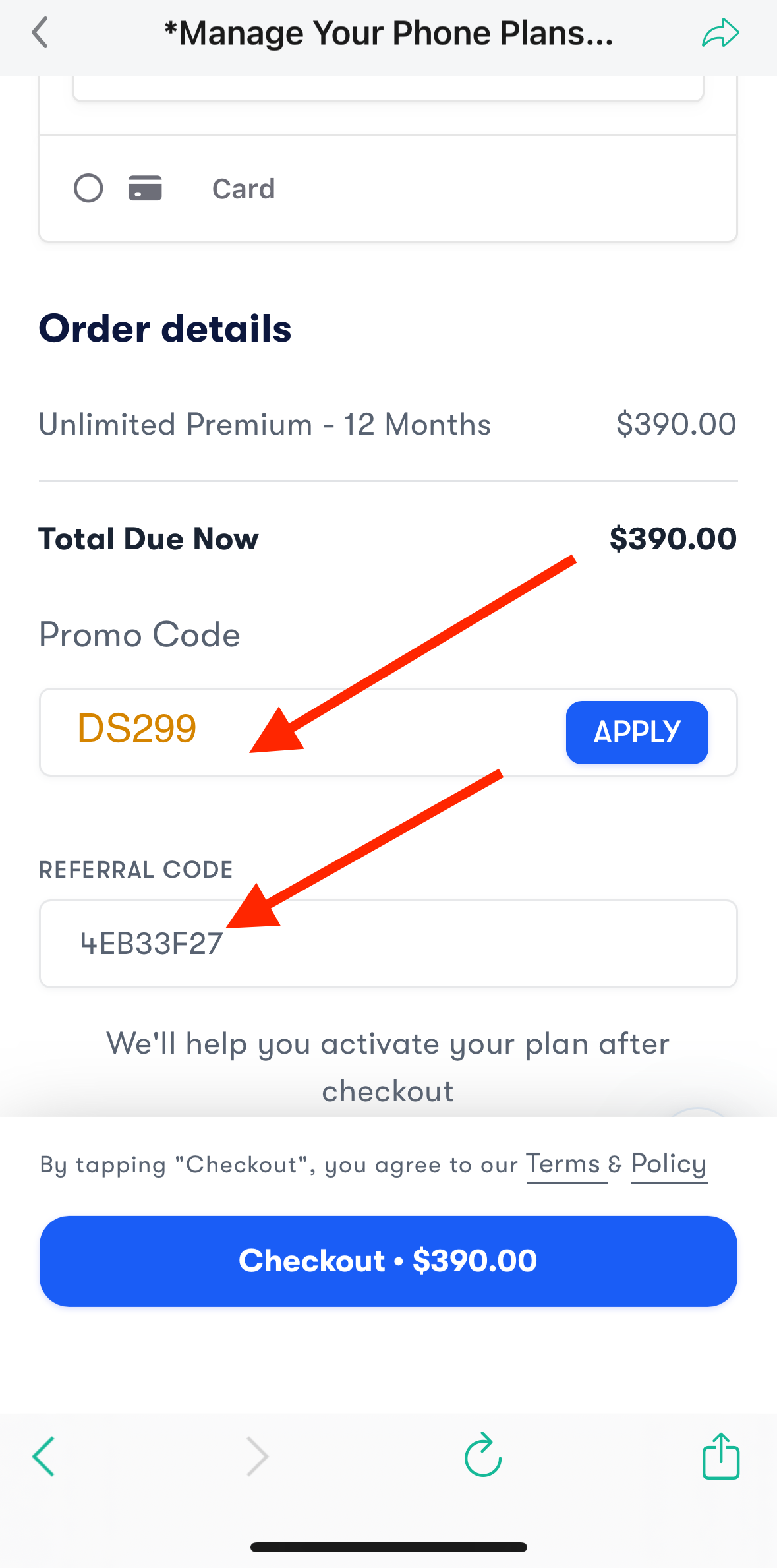Screen dimensions: 777x1568
Task: Reload the page with the refresh icon
Action: tap(483, 1455)
